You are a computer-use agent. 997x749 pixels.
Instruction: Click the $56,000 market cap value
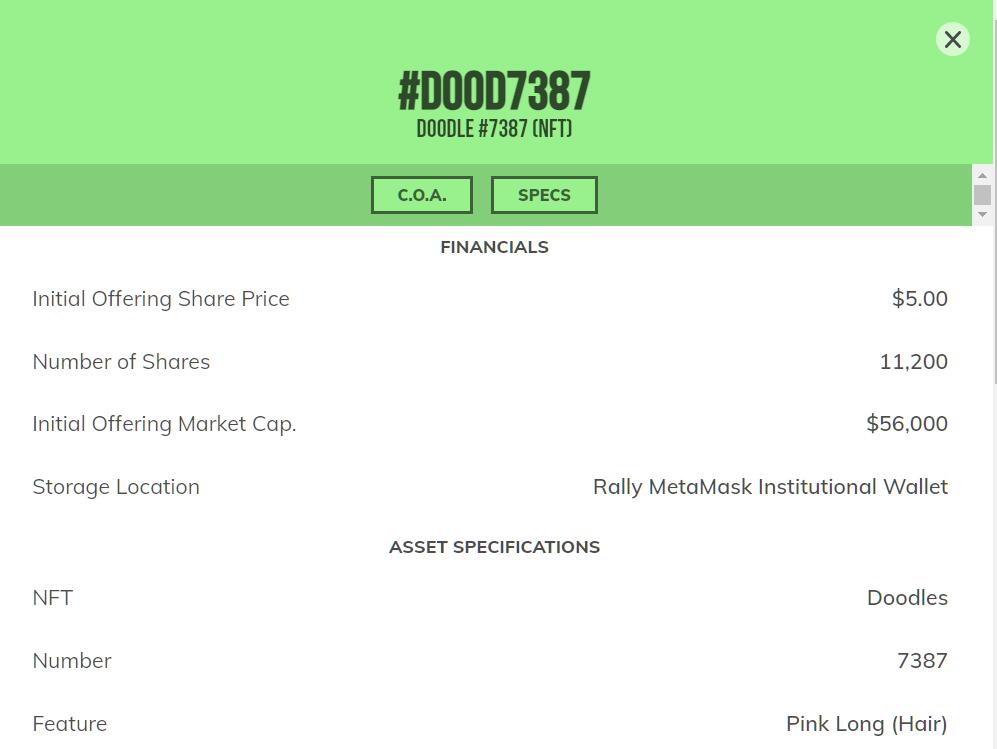click(906, 424)
